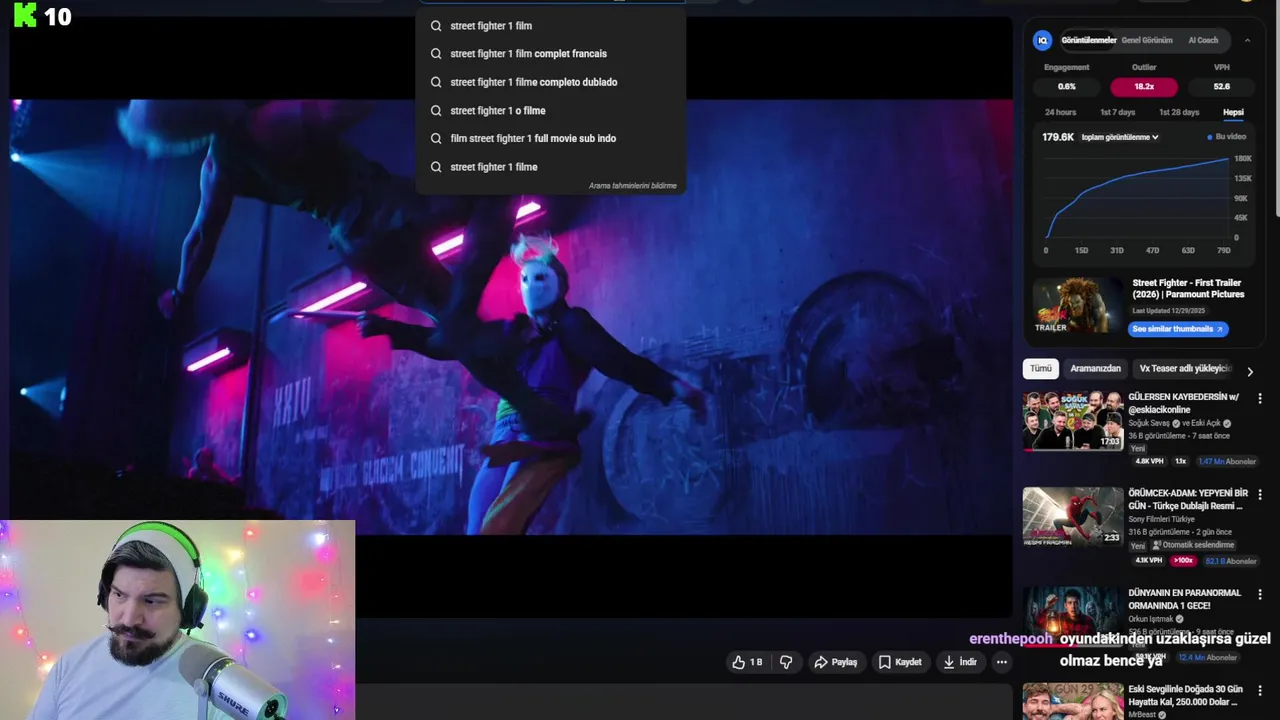Viewport: 1280px width, 720px height.
Task: Click the 'Sony Filmleri Türkiye' channel name
Action: (x=1161, y=520)
